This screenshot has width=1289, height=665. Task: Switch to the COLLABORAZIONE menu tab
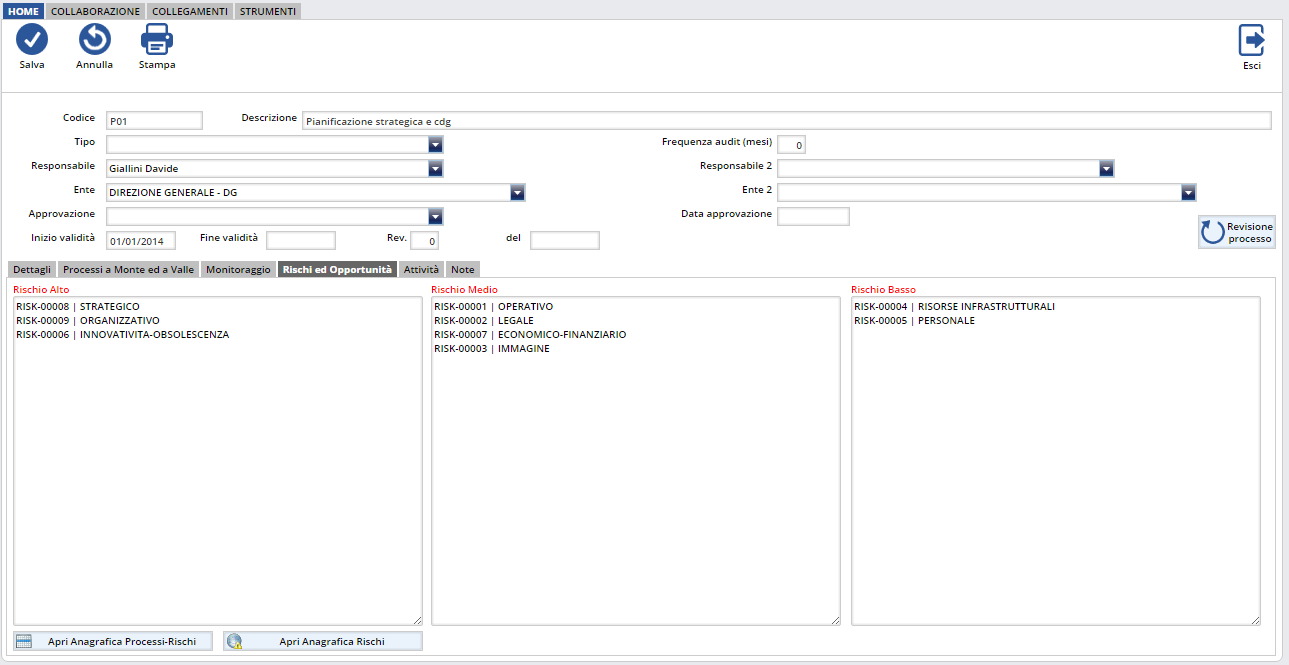(96, 11)
